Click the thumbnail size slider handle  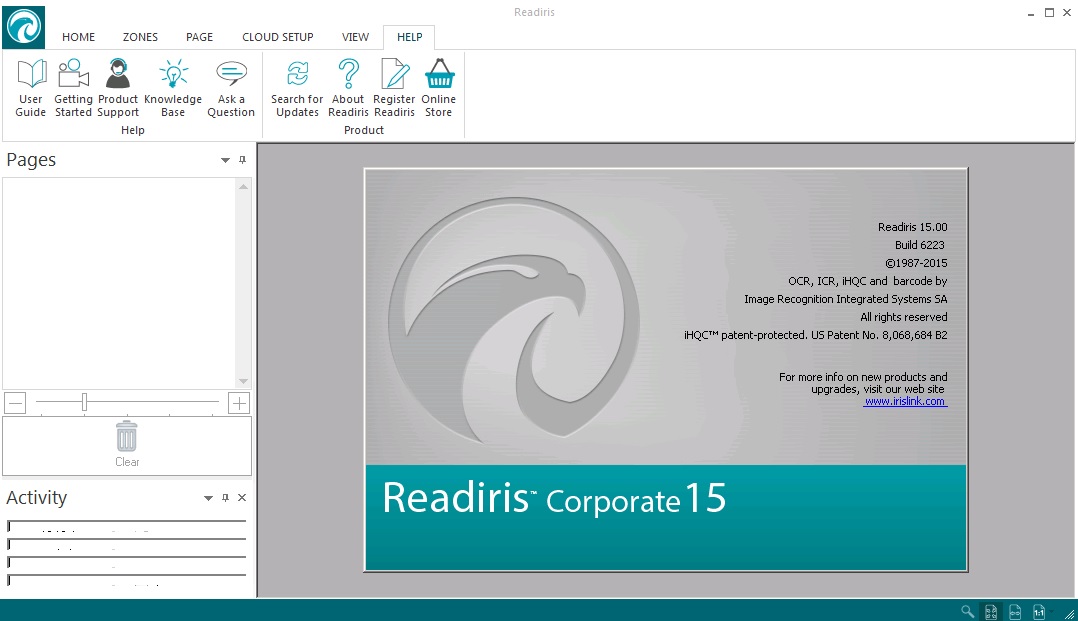pyautogui.click(x=85, y=402)
